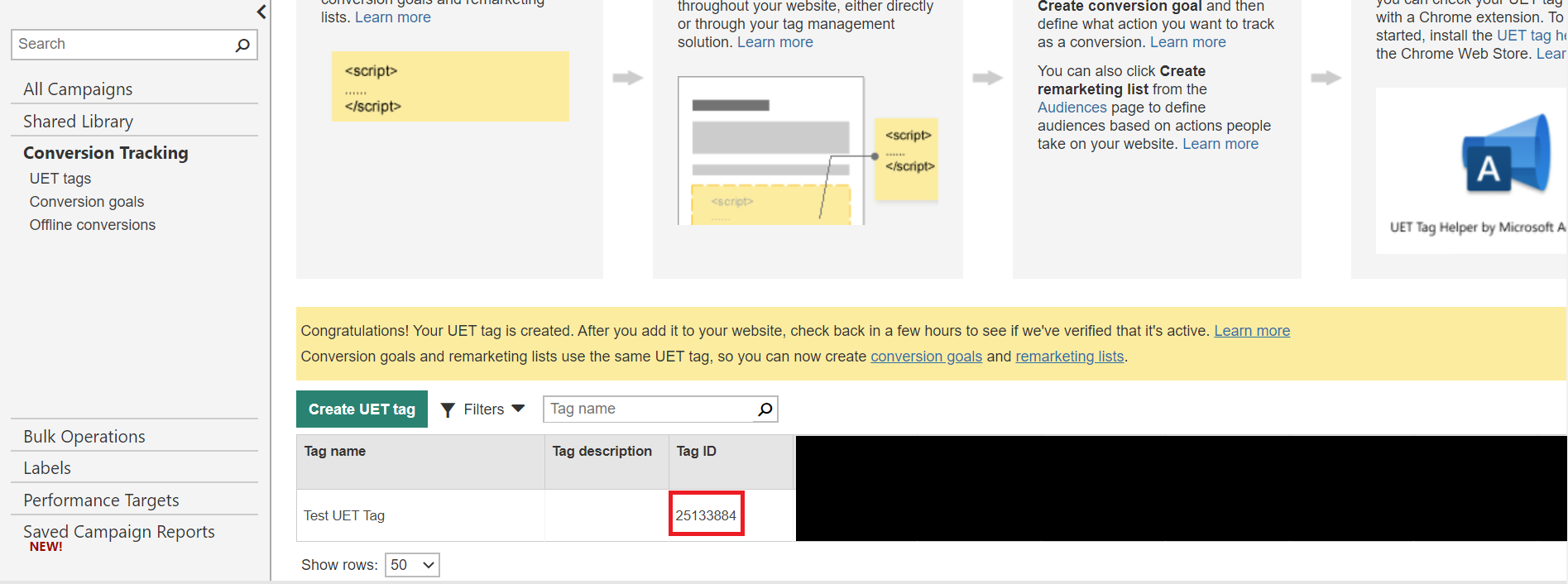Open Bulk Operations
This screenshot has height=584, width=1568.
point(84,437)
